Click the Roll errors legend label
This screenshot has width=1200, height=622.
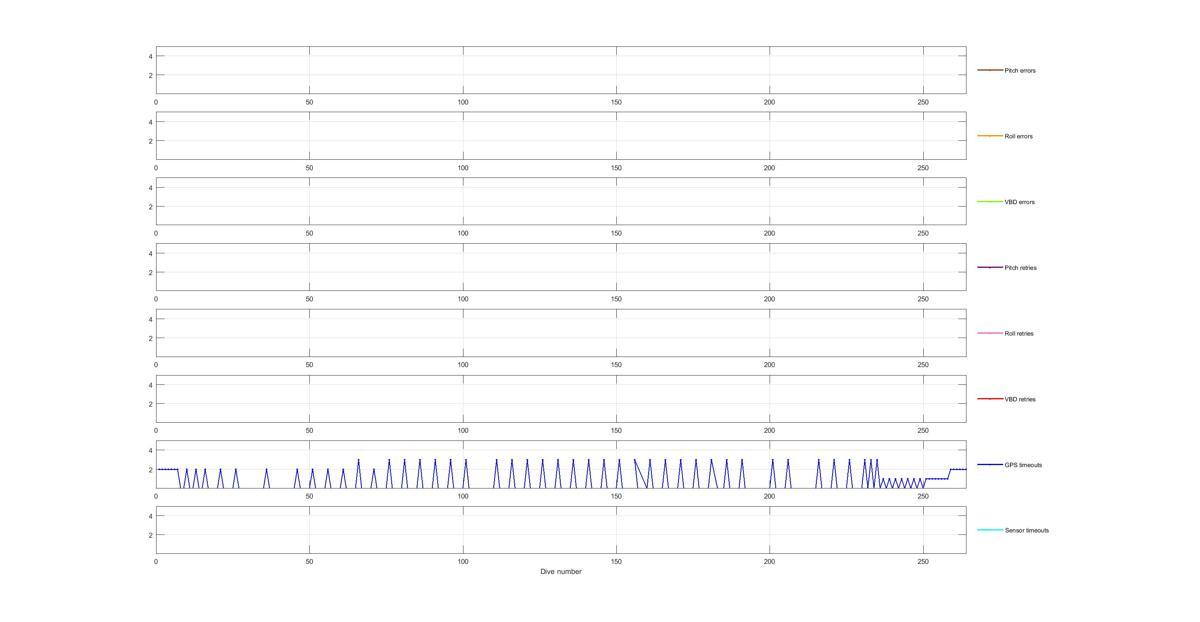(x=1018, y=136)
